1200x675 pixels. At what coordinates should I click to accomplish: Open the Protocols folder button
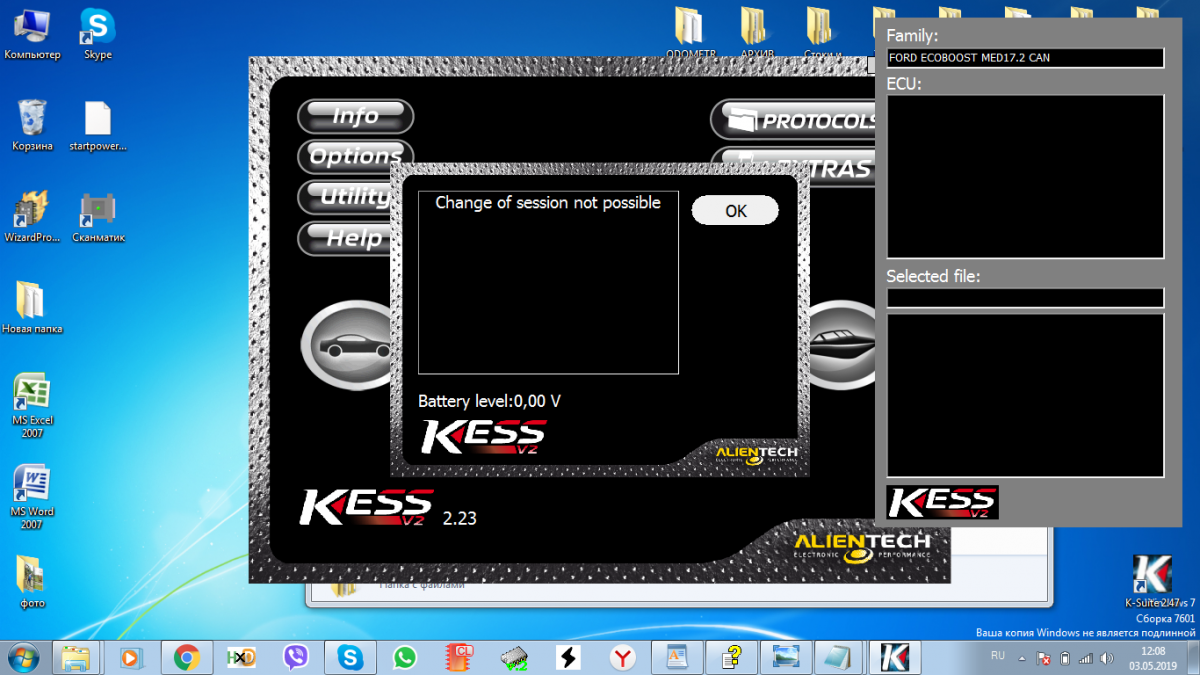(x=795, y=120)
